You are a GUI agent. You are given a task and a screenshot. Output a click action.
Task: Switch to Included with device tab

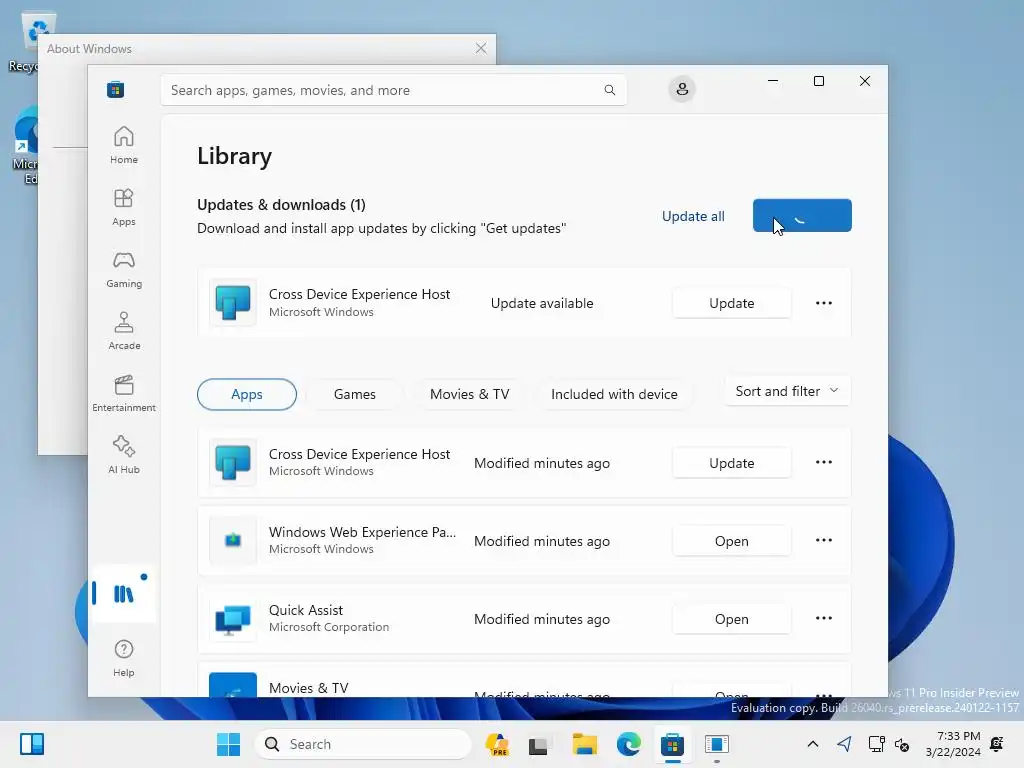point(614,394)
